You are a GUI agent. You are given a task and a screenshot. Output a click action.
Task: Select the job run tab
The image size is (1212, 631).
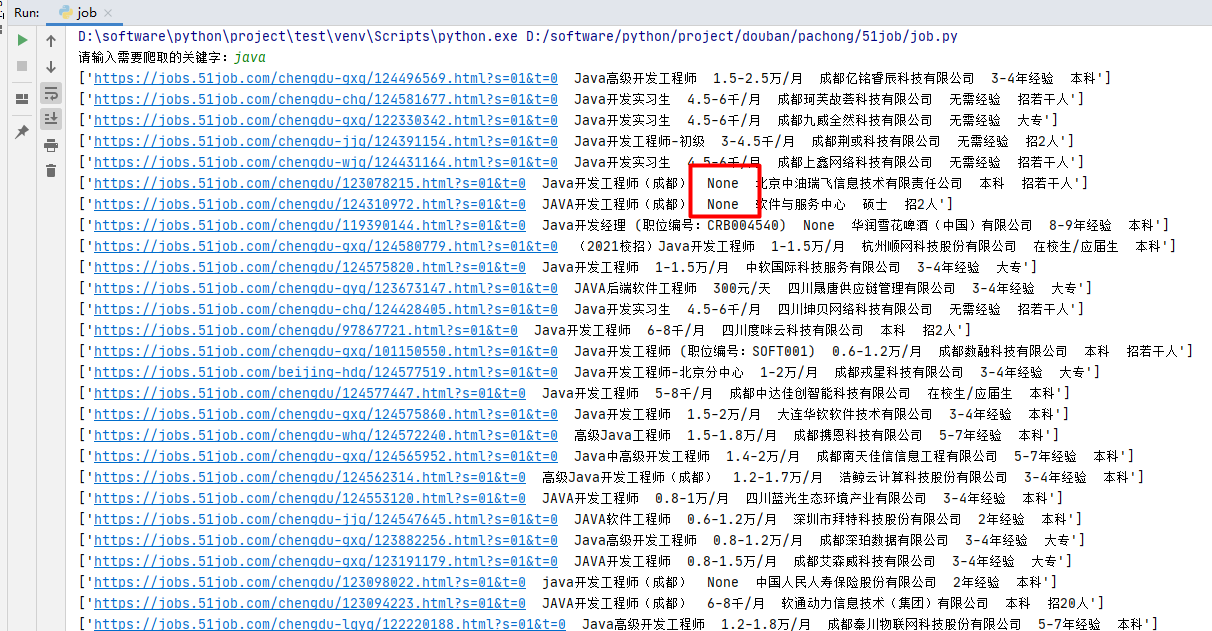[x=78, y=12]
